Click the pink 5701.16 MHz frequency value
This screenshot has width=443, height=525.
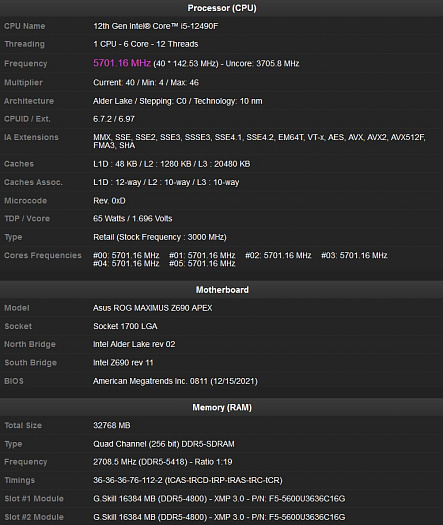[x=122, y=63]
